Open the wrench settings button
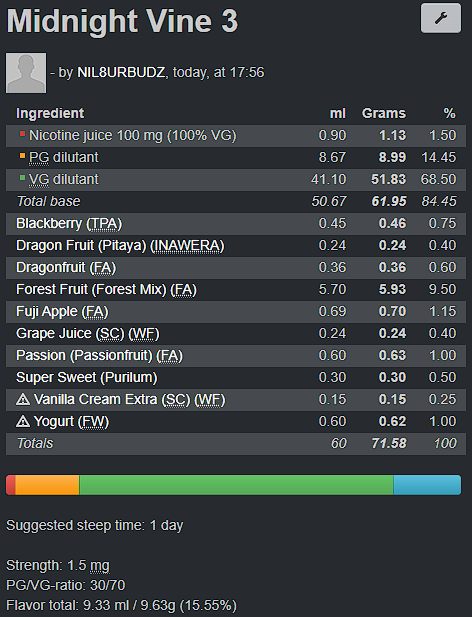 point(441,18)
